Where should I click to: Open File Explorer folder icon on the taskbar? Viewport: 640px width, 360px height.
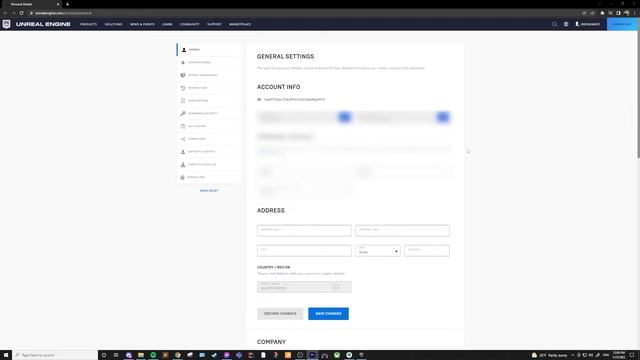click(141, 355)
